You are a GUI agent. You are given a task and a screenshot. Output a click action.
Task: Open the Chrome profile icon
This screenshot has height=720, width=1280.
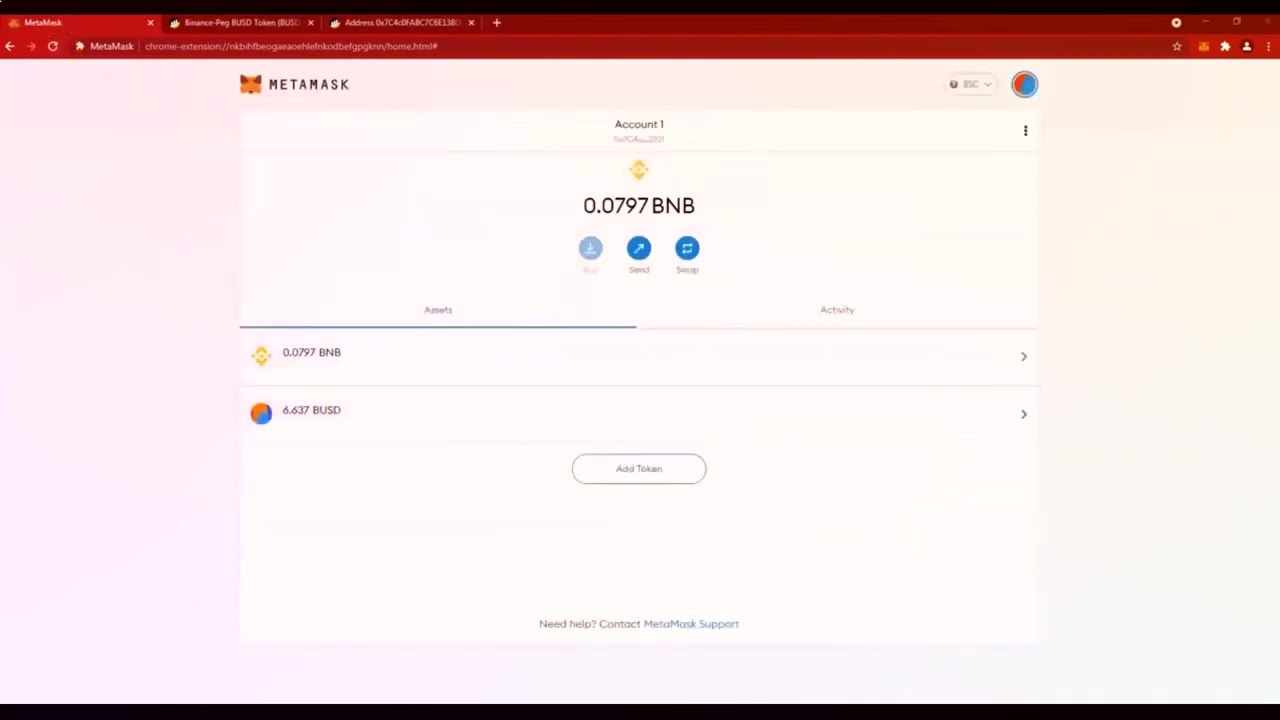point(1246,46)
